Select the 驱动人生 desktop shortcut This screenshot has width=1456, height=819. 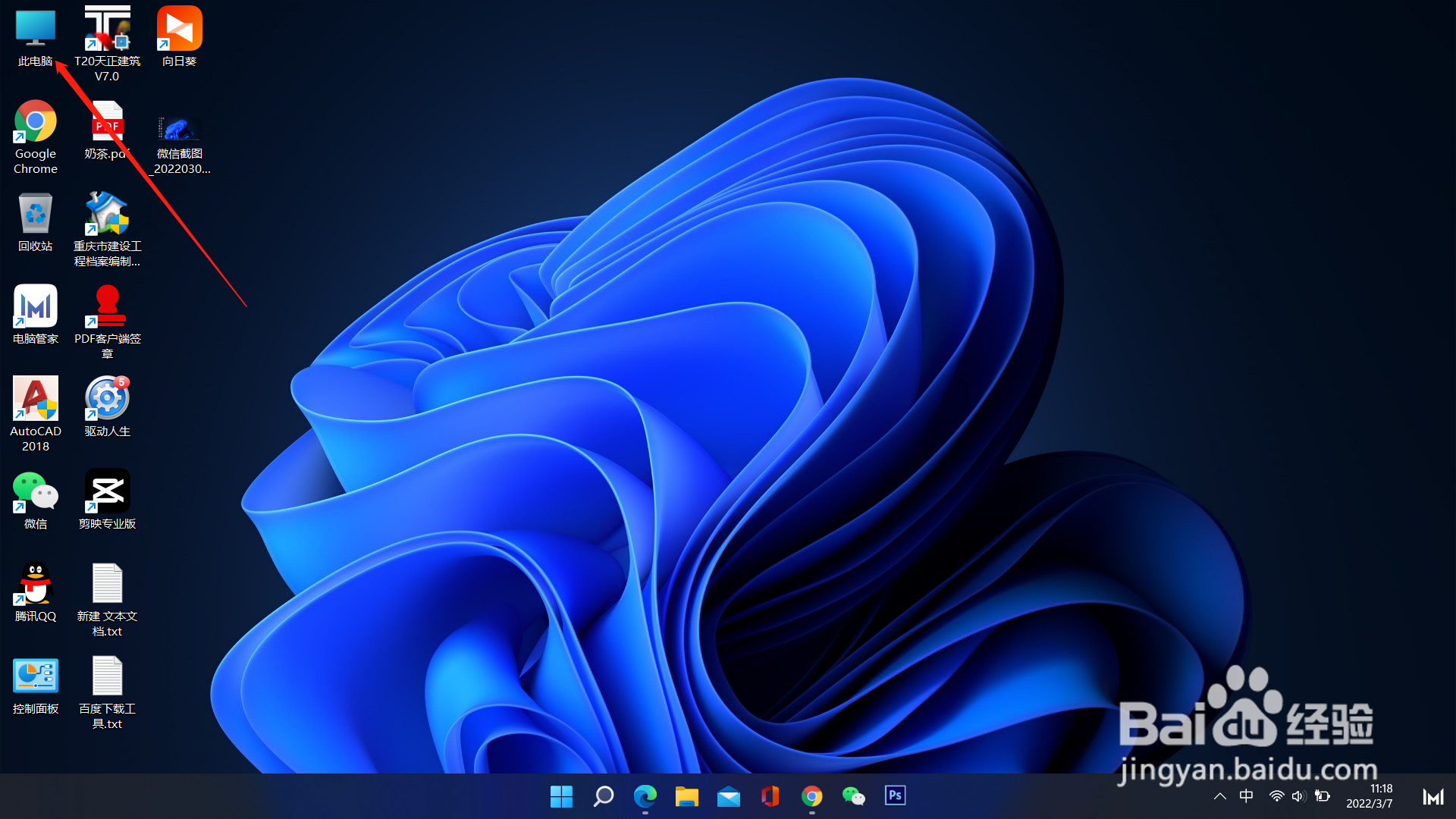coord(107,399)
